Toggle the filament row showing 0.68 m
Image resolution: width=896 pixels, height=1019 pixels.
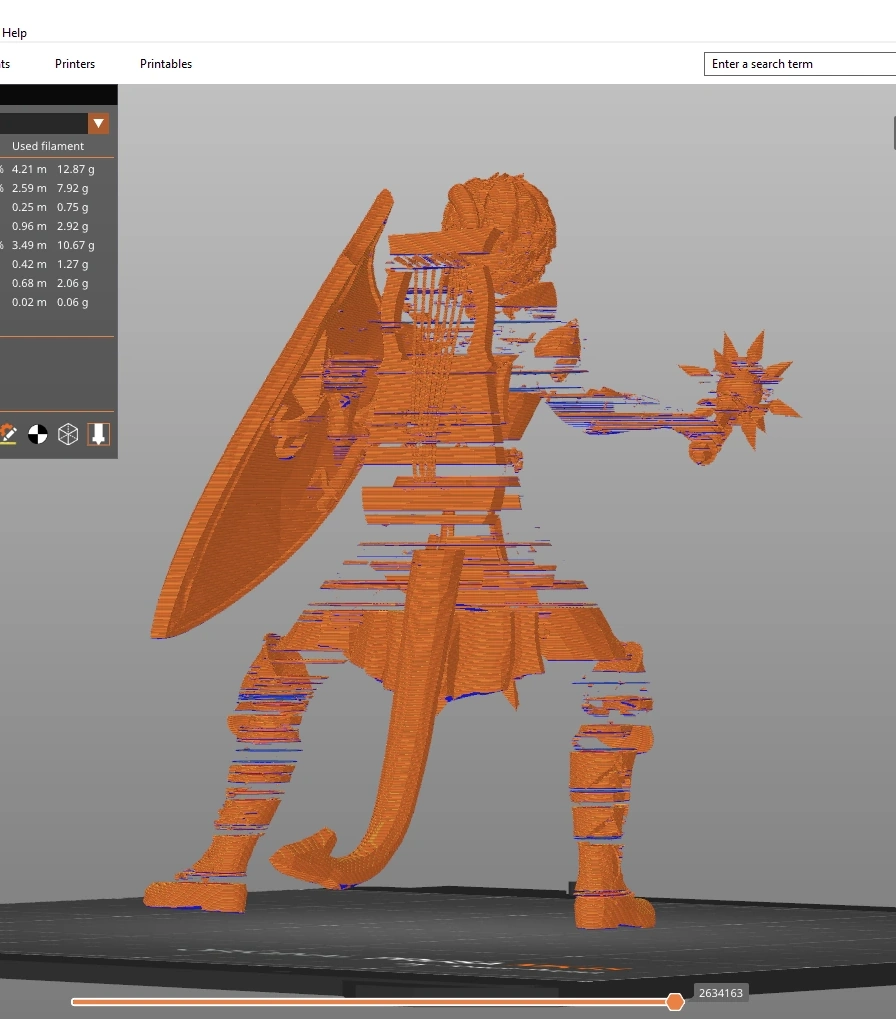[x=29, y=283]
